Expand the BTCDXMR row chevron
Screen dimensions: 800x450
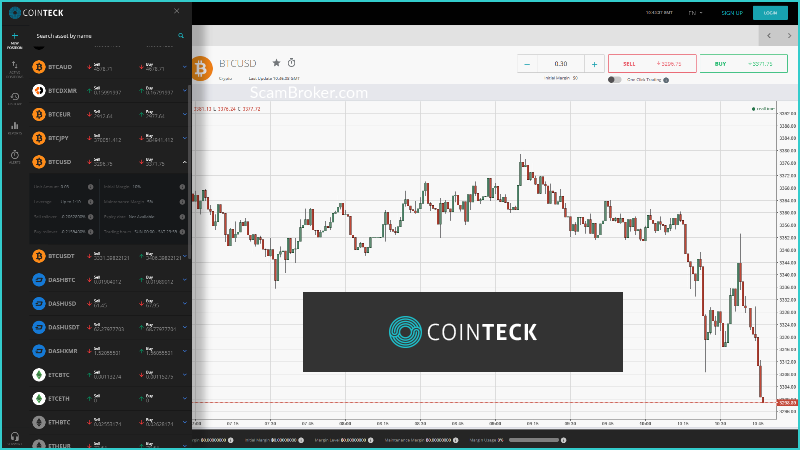click(185, 90)
